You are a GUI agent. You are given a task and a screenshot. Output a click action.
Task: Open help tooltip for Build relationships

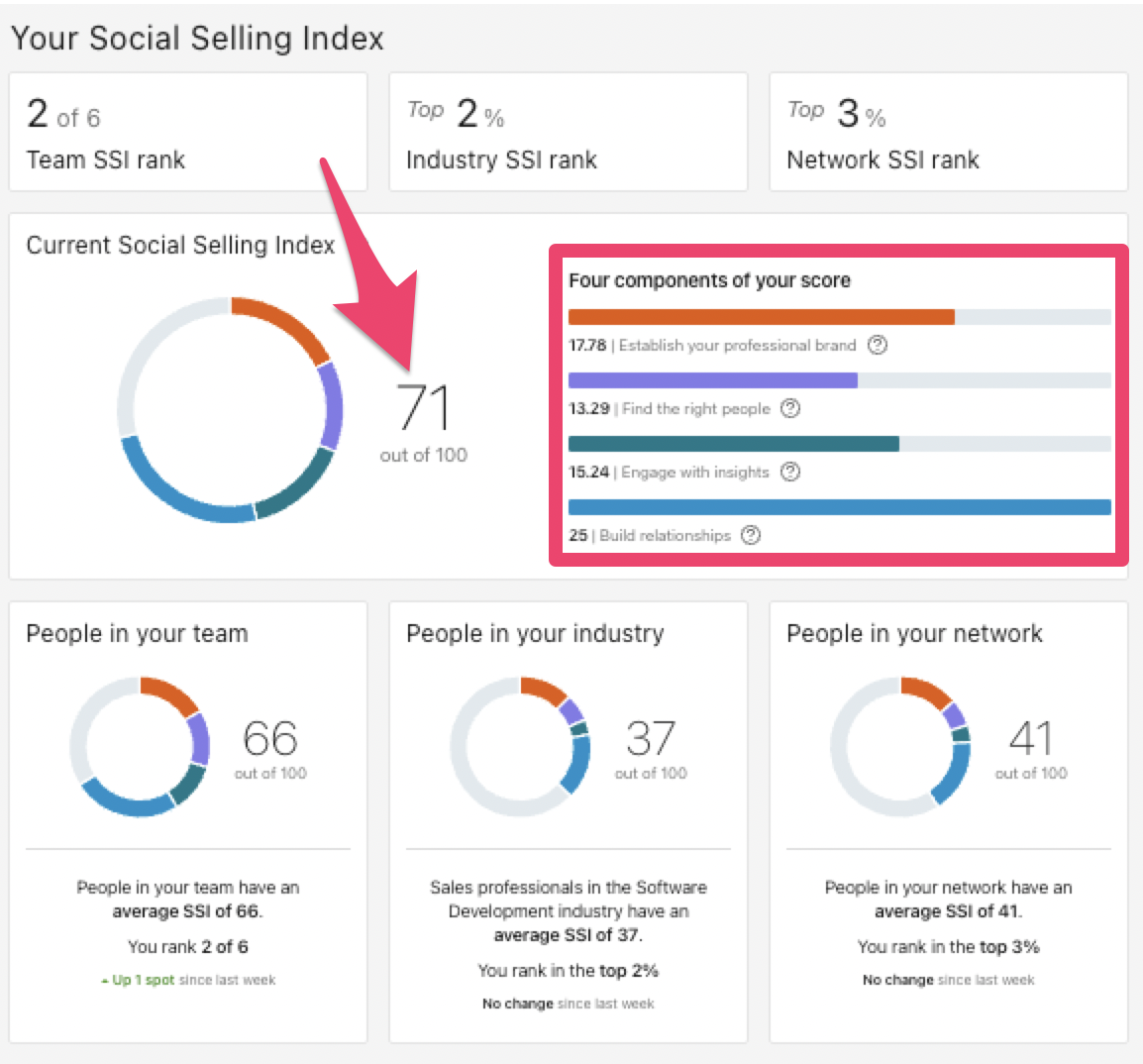tap(750, 535)
